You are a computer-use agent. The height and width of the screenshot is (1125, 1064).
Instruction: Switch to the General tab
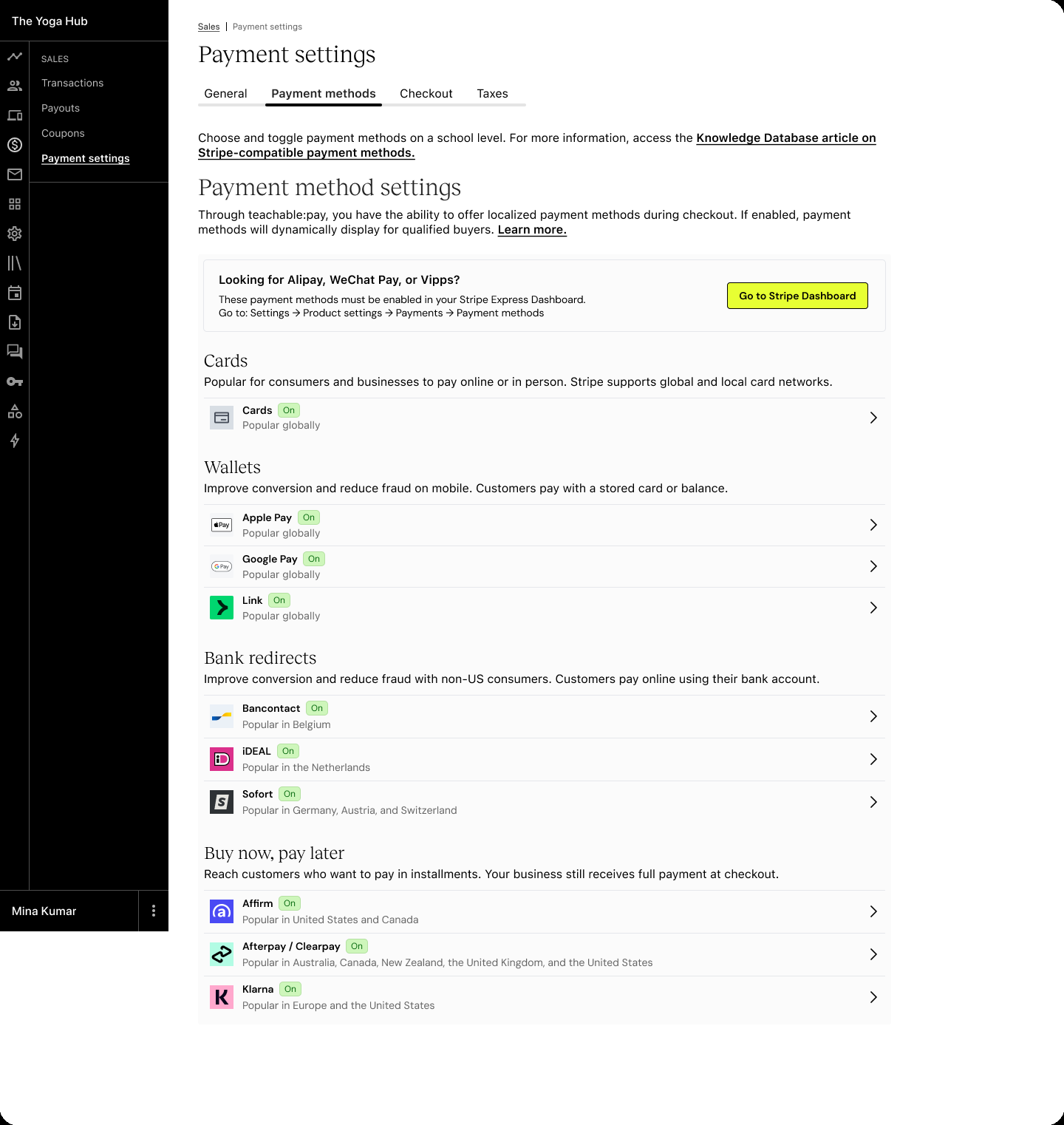225,93
